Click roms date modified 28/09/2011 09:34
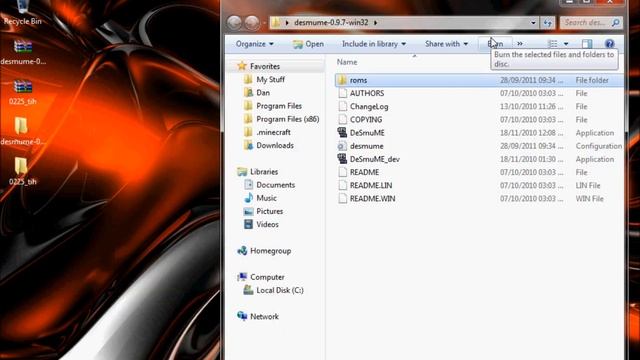 point(531,80)
